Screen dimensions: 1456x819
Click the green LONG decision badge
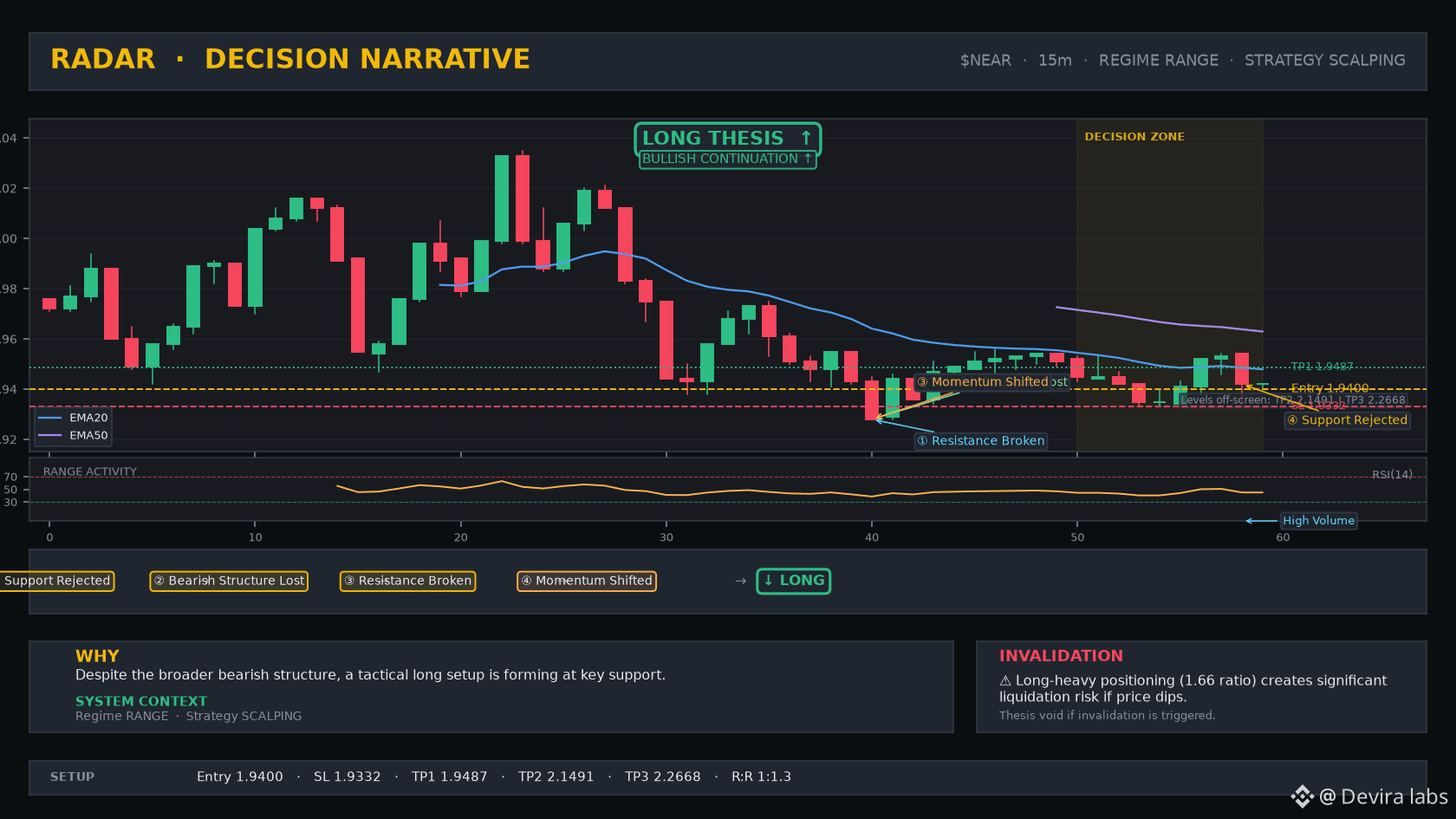pyautogui.click(x=793, y=581)
